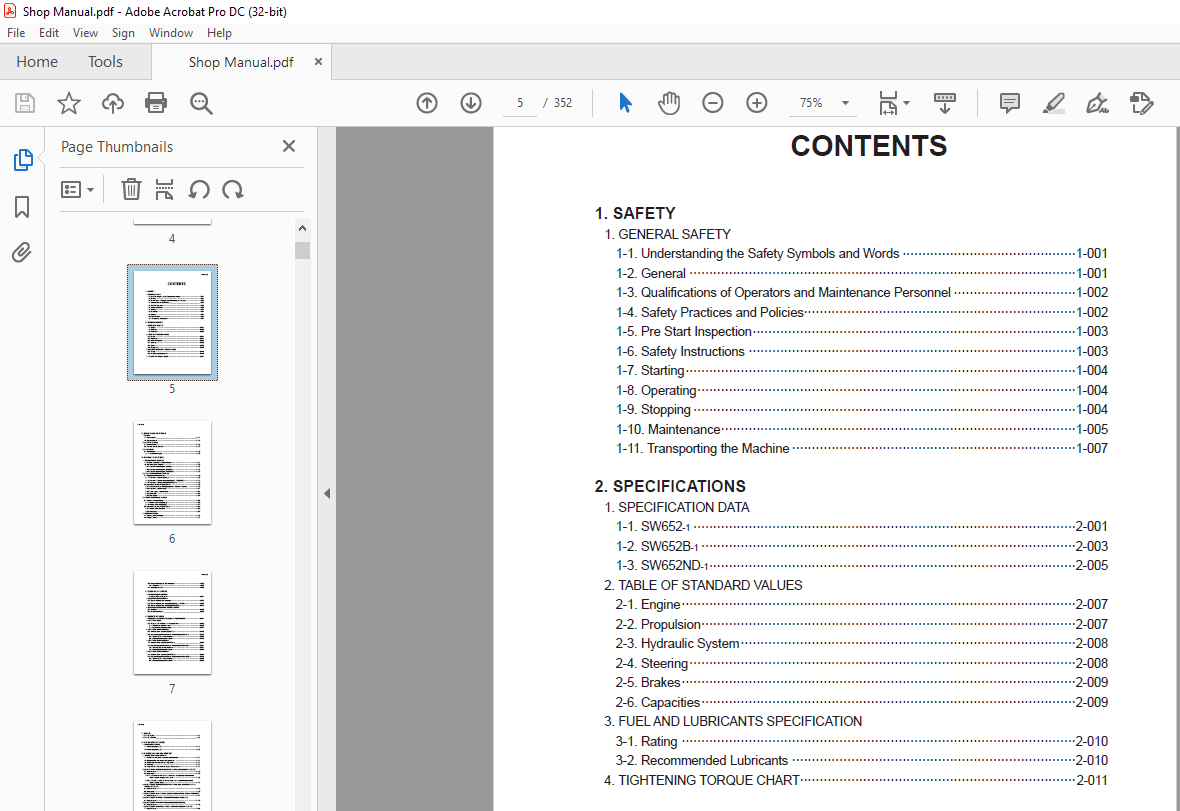Click '1-7. Starting' contents line
Screen dimensions: 1180x811
[862, 370]
